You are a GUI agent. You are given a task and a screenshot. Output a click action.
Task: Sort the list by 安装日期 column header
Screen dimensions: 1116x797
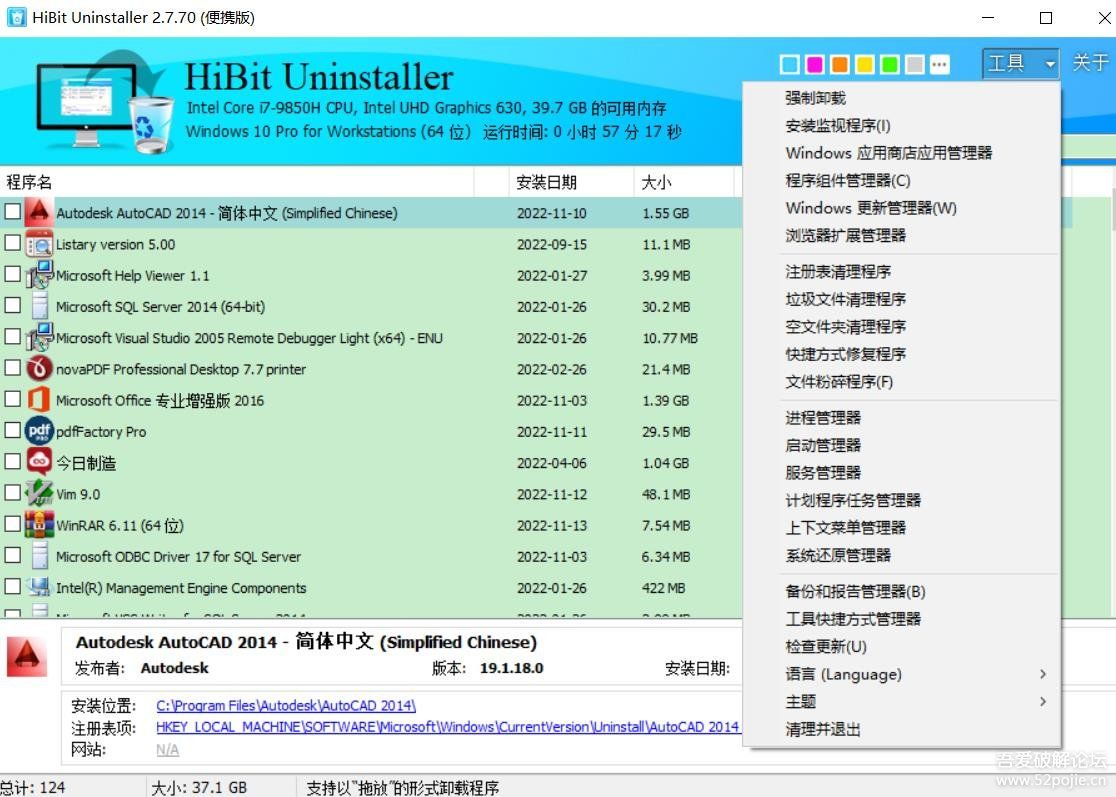546,182
